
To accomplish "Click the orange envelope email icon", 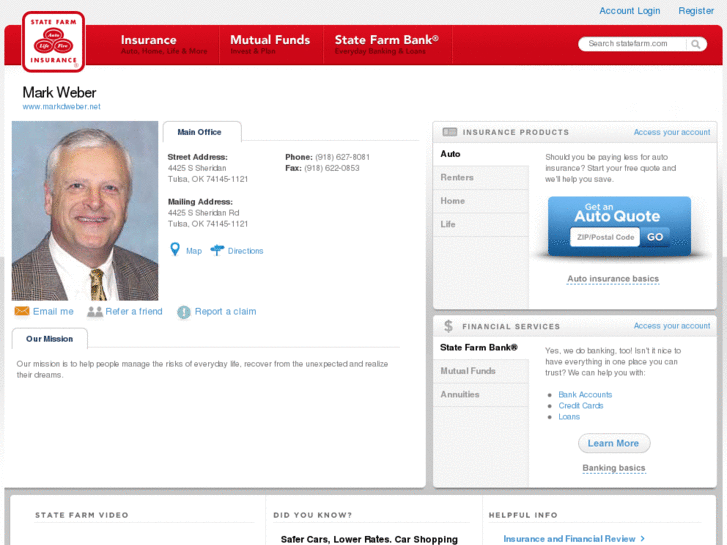I will (22, 311).
